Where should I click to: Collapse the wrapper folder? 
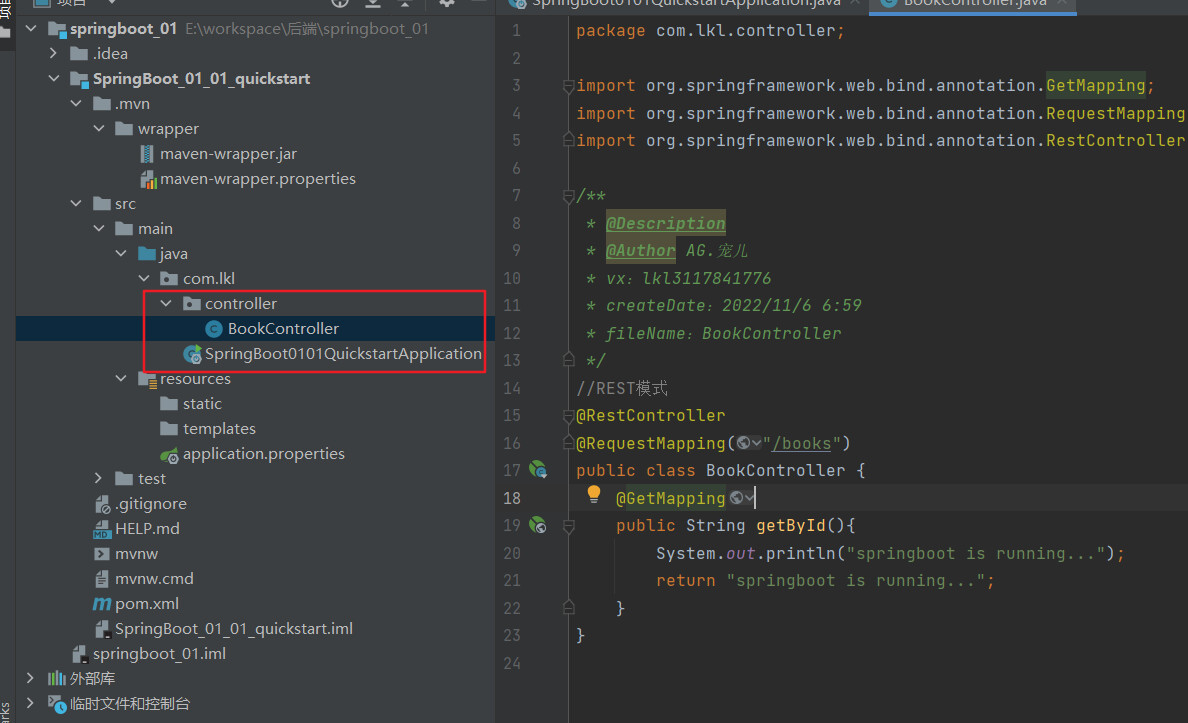(x=98, y=129)
